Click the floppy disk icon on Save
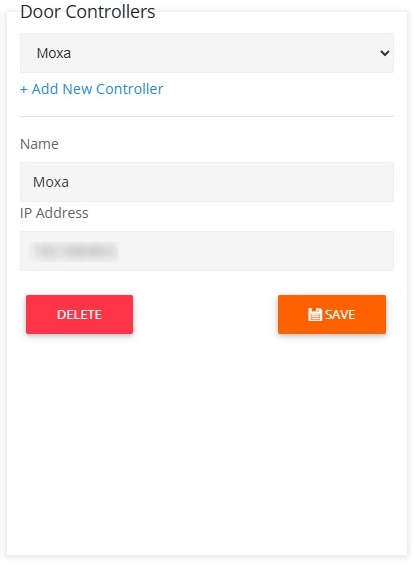 click(x=314, y=314)
